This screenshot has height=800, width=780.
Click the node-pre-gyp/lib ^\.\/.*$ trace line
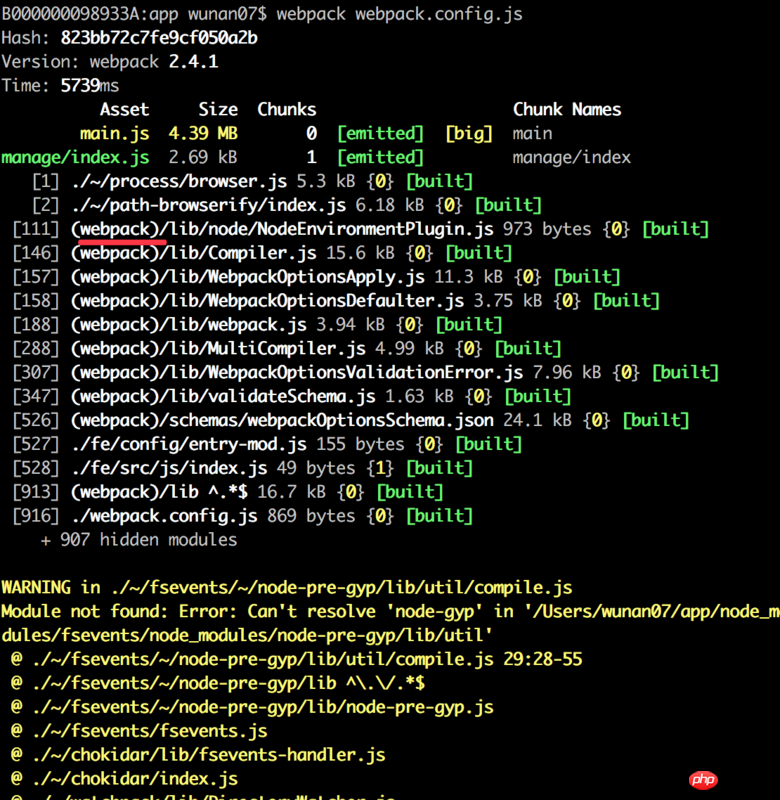[x=218, y=684]
